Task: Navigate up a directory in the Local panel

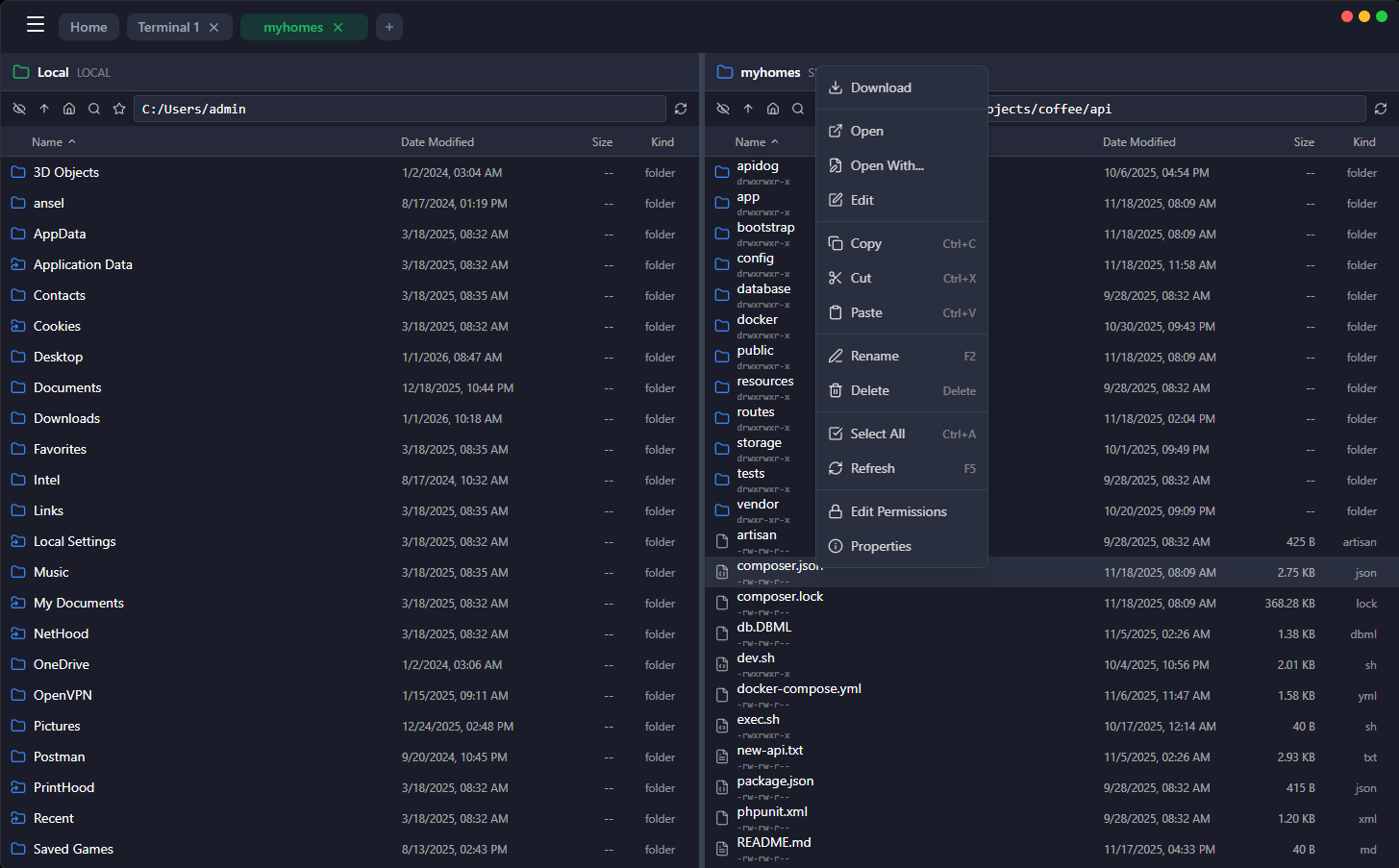Action: click(43, 109)
